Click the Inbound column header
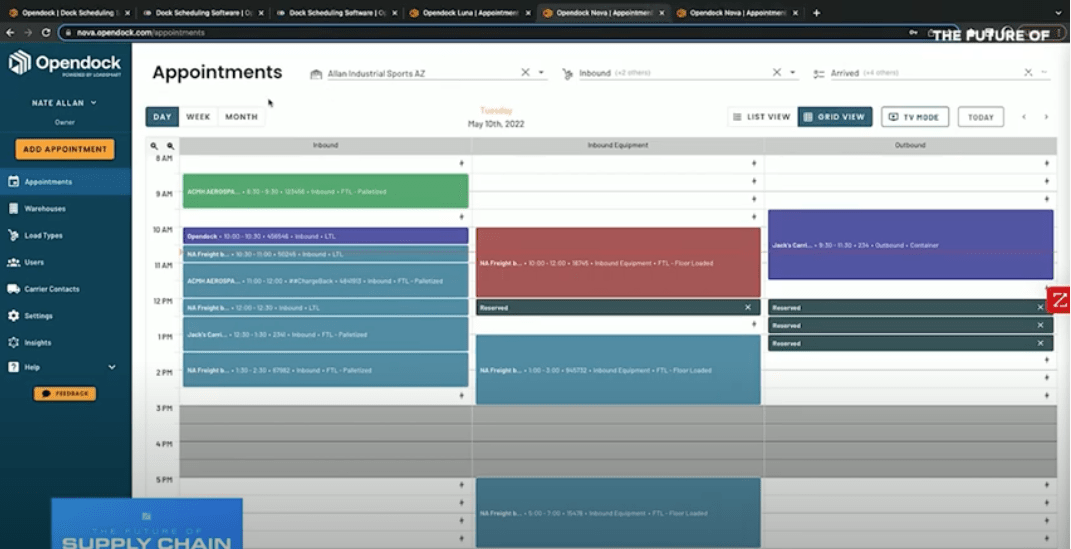 (325, 145)
